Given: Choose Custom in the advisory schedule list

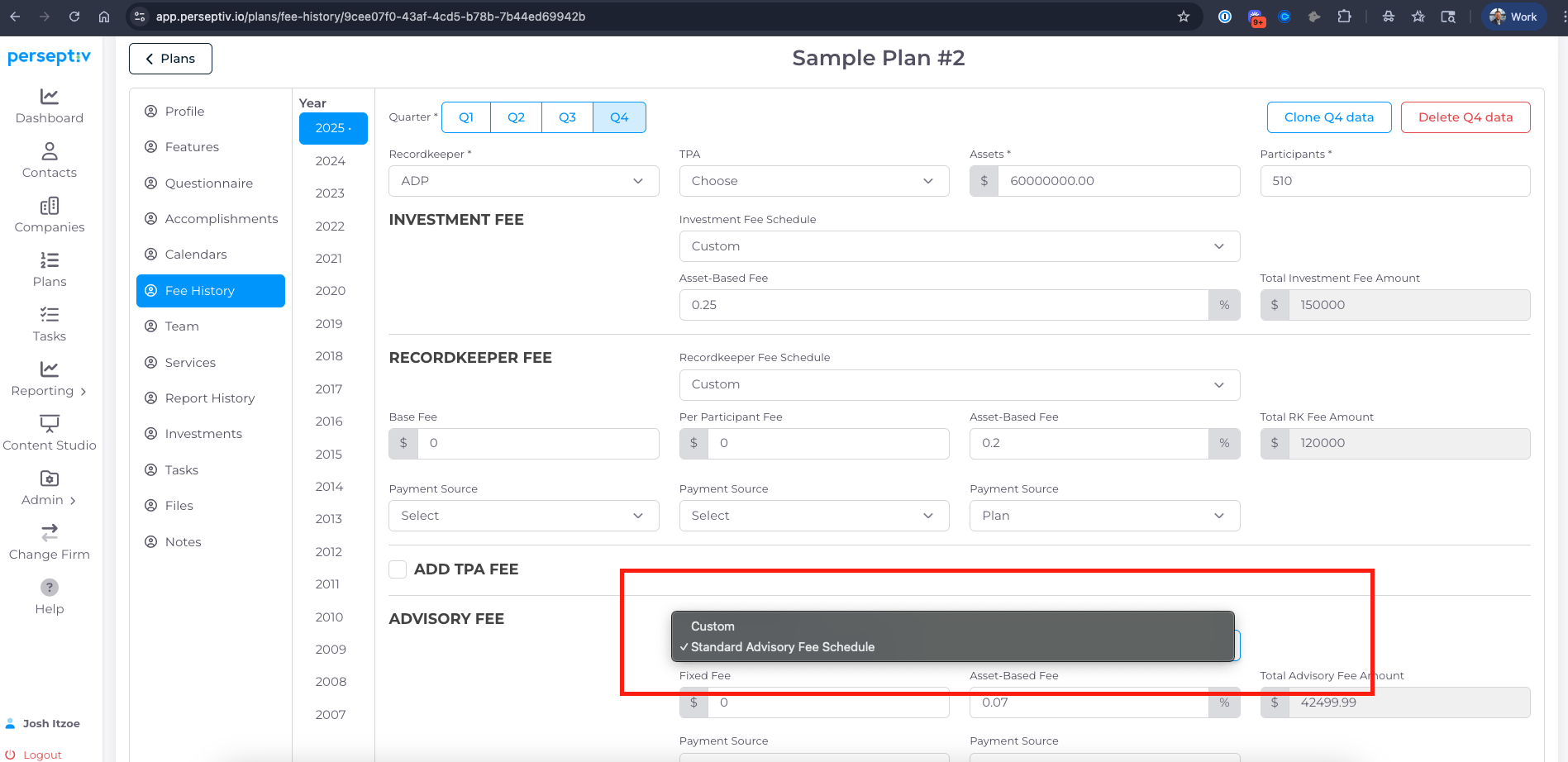Looking at the screenshot, I should (953, 626).
